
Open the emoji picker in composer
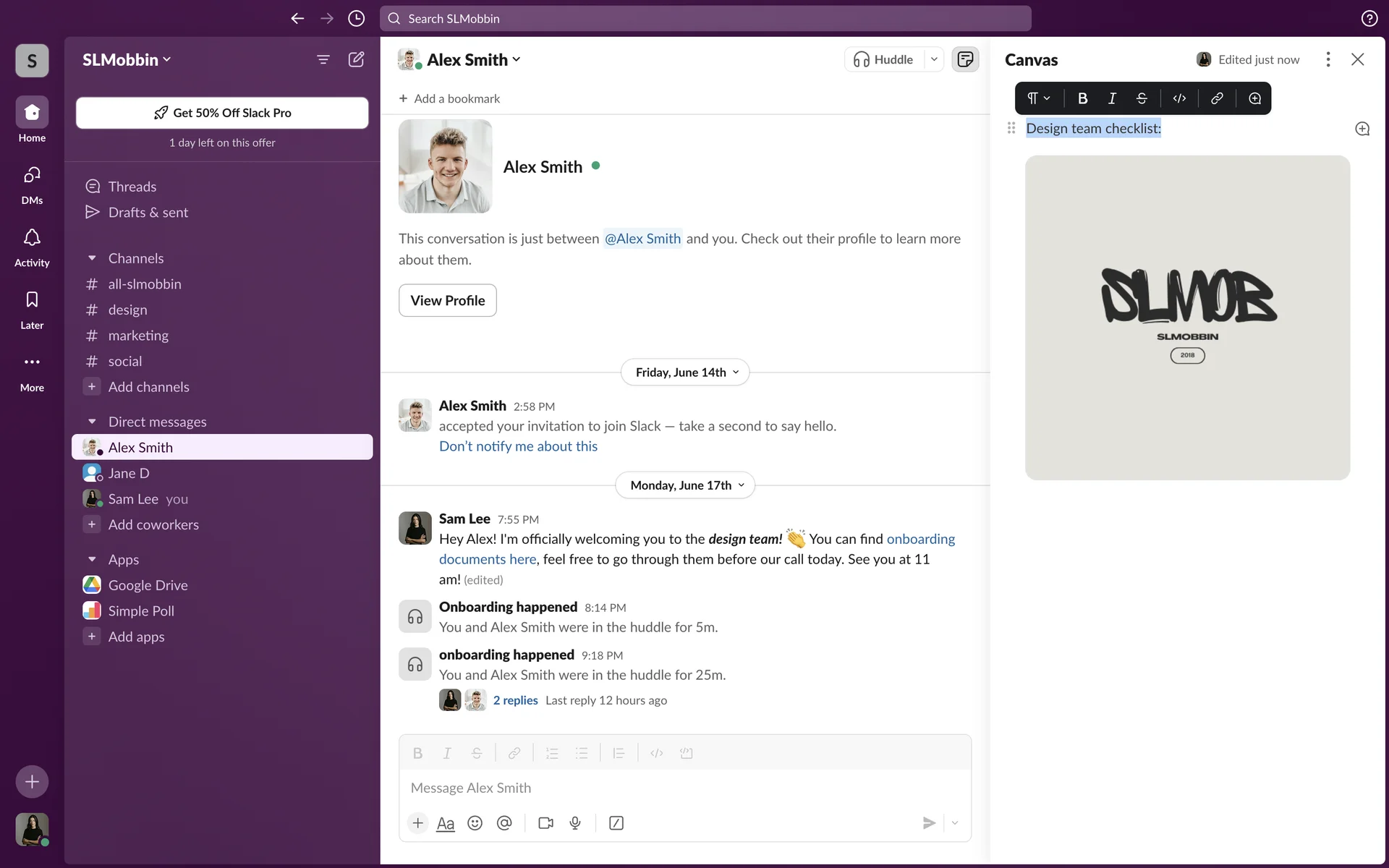pos(475,823)
